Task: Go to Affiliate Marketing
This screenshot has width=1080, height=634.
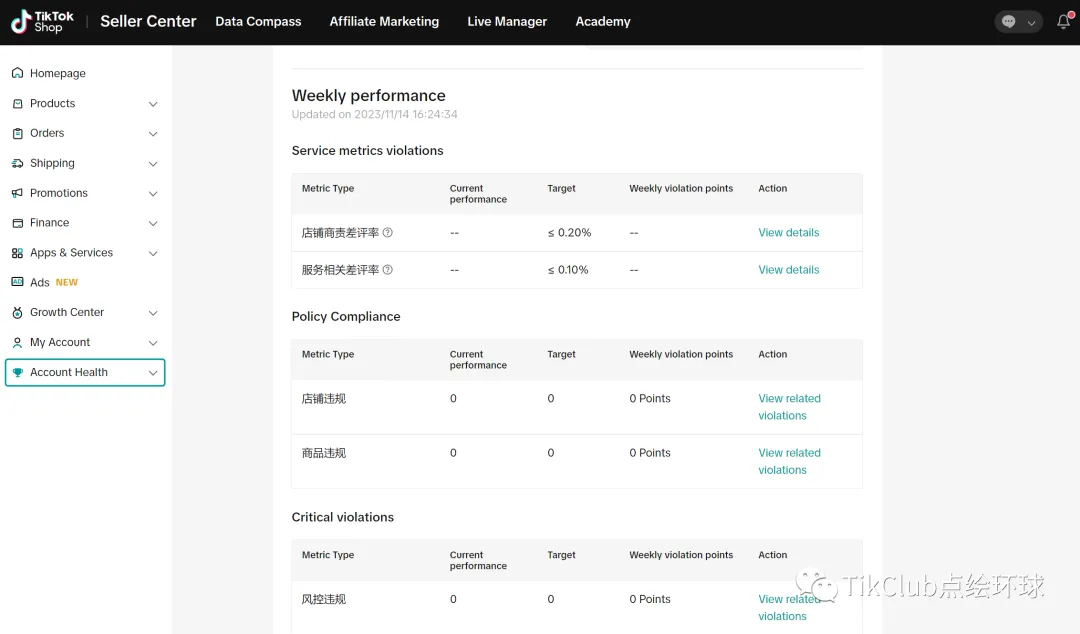Action: pyautogui.click(x=384, y=21)
